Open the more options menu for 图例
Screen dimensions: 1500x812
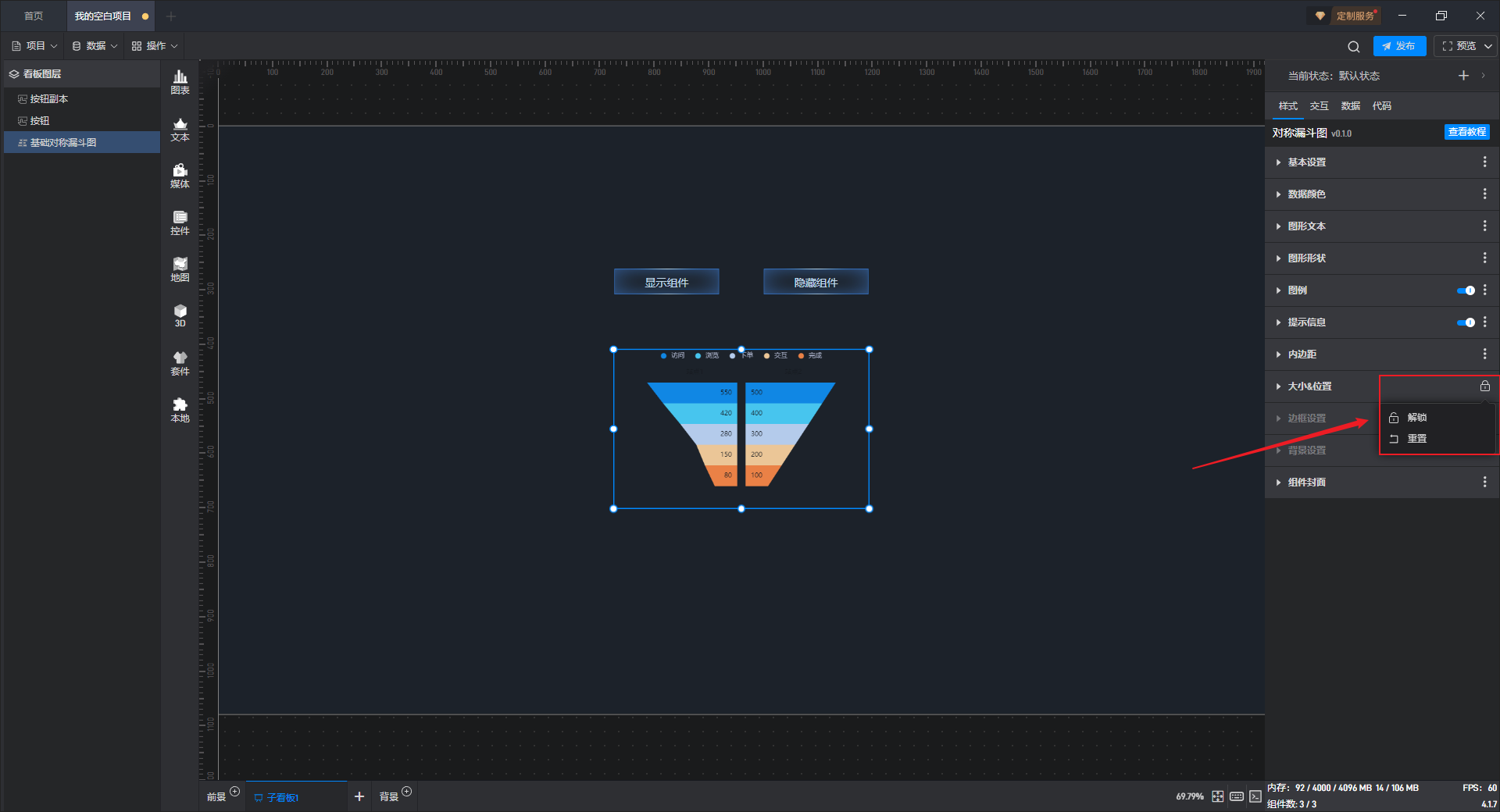[1484, 290]
